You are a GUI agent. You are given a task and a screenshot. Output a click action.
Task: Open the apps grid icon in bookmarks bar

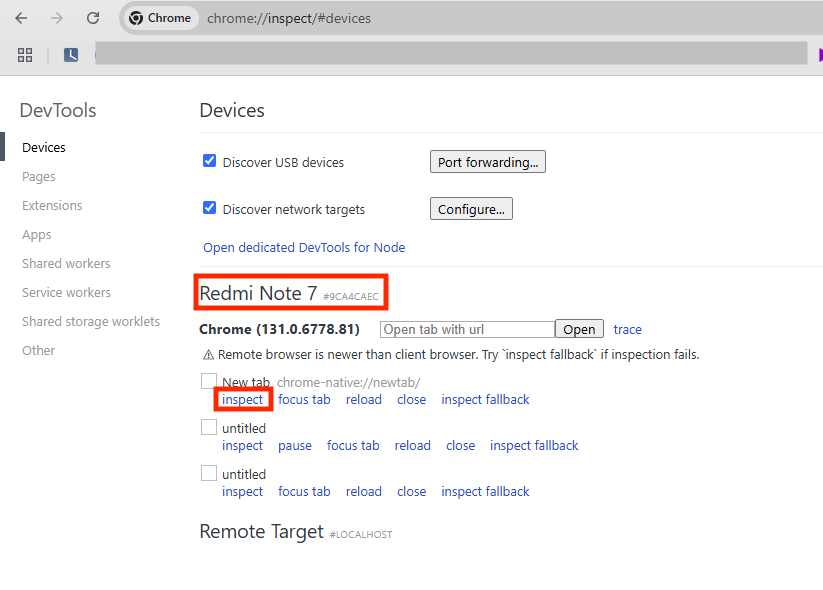pos(25,55)
